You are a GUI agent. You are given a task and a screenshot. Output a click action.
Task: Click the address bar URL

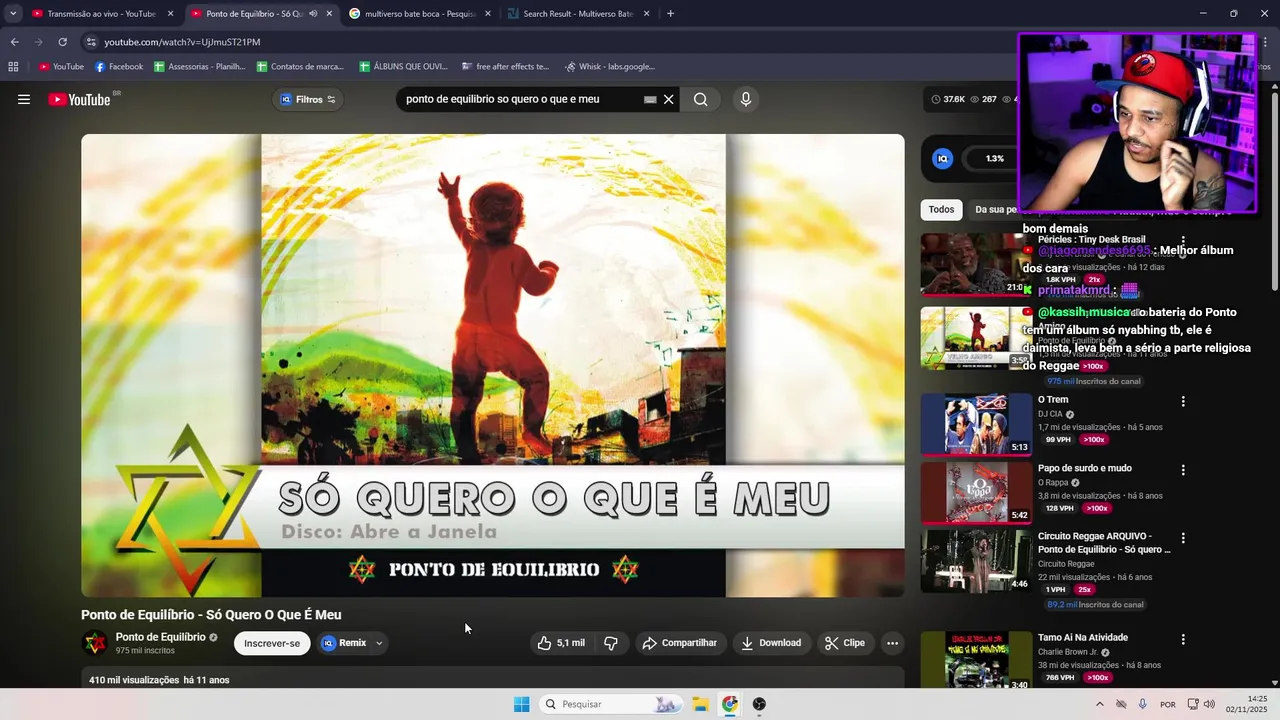(x=182, y=42)
